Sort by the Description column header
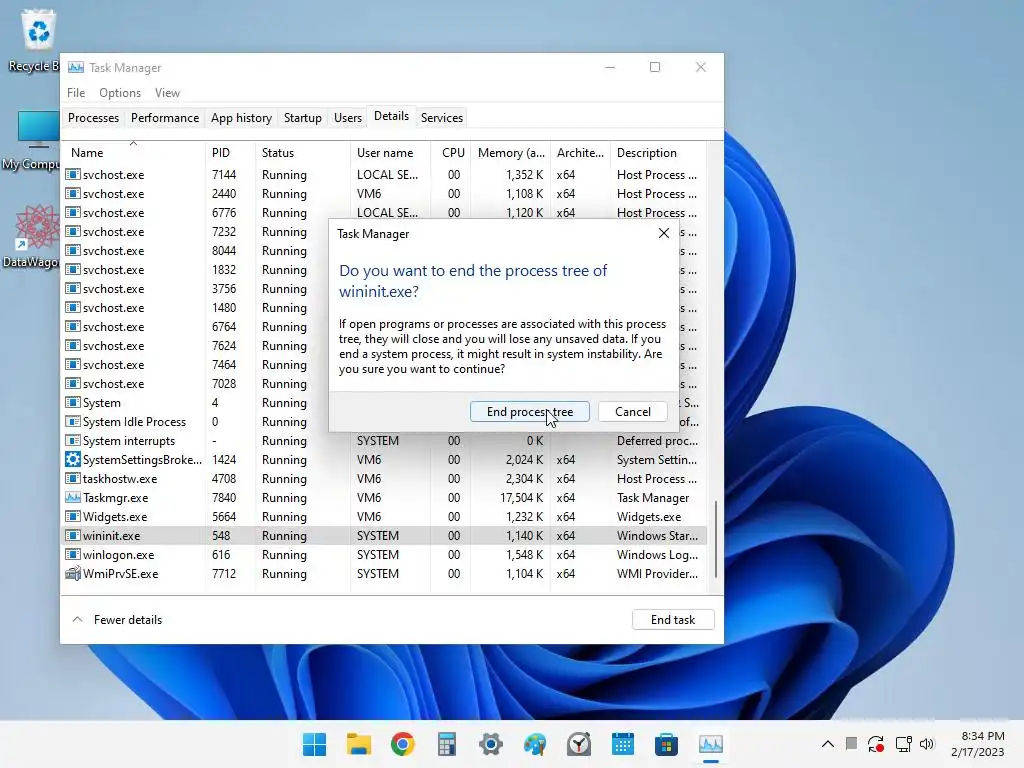This screenshot has width=1024, height=768. 658,153
